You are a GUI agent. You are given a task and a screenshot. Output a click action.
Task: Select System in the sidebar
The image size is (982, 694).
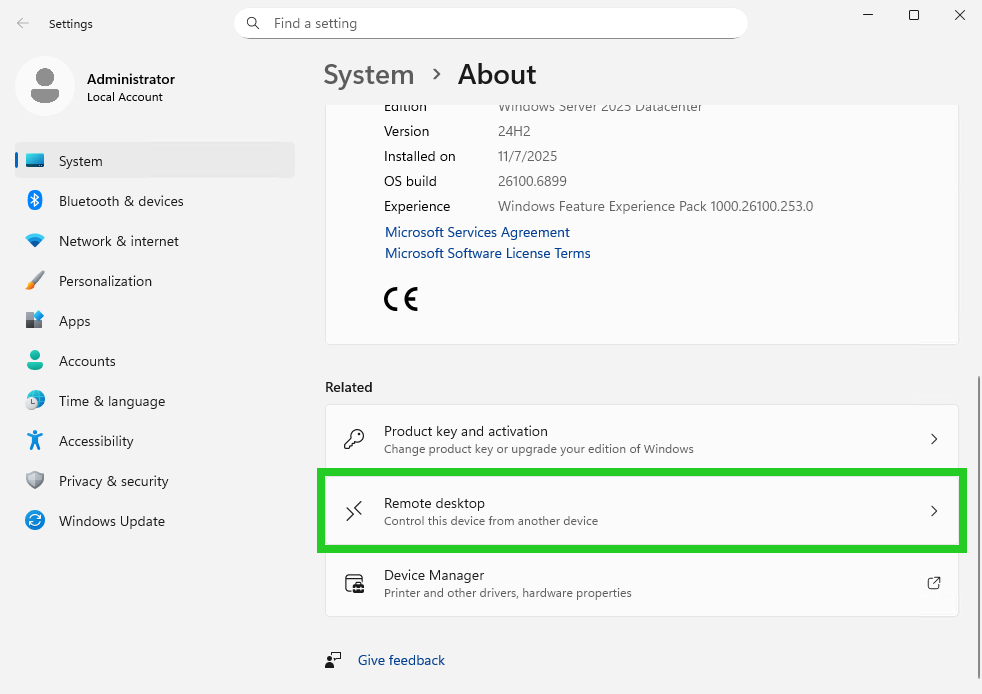pyautogui.click(x=80, y=161)
